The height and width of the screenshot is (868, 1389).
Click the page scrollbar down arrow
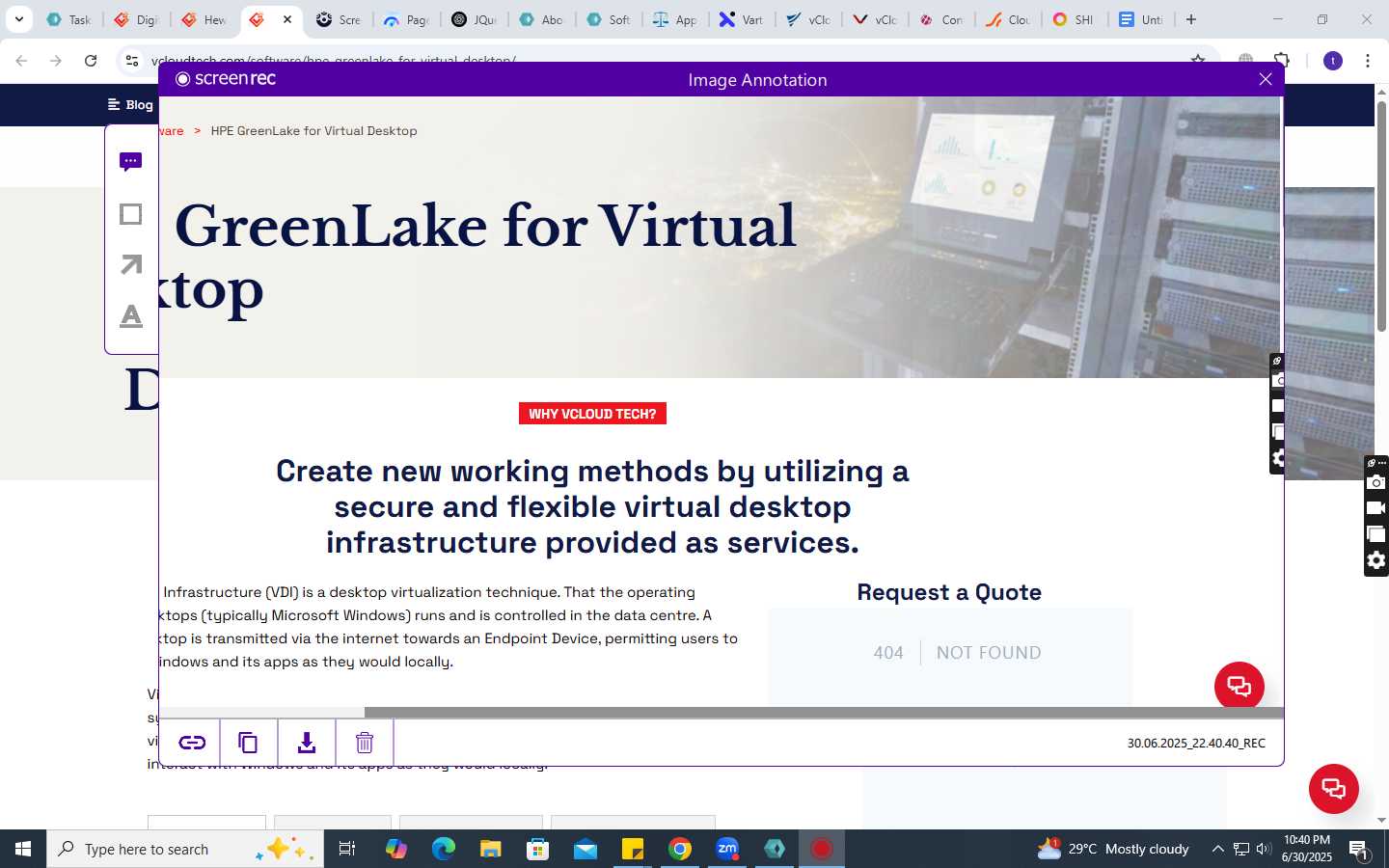pyautogui.click(x=1381, y=820)
